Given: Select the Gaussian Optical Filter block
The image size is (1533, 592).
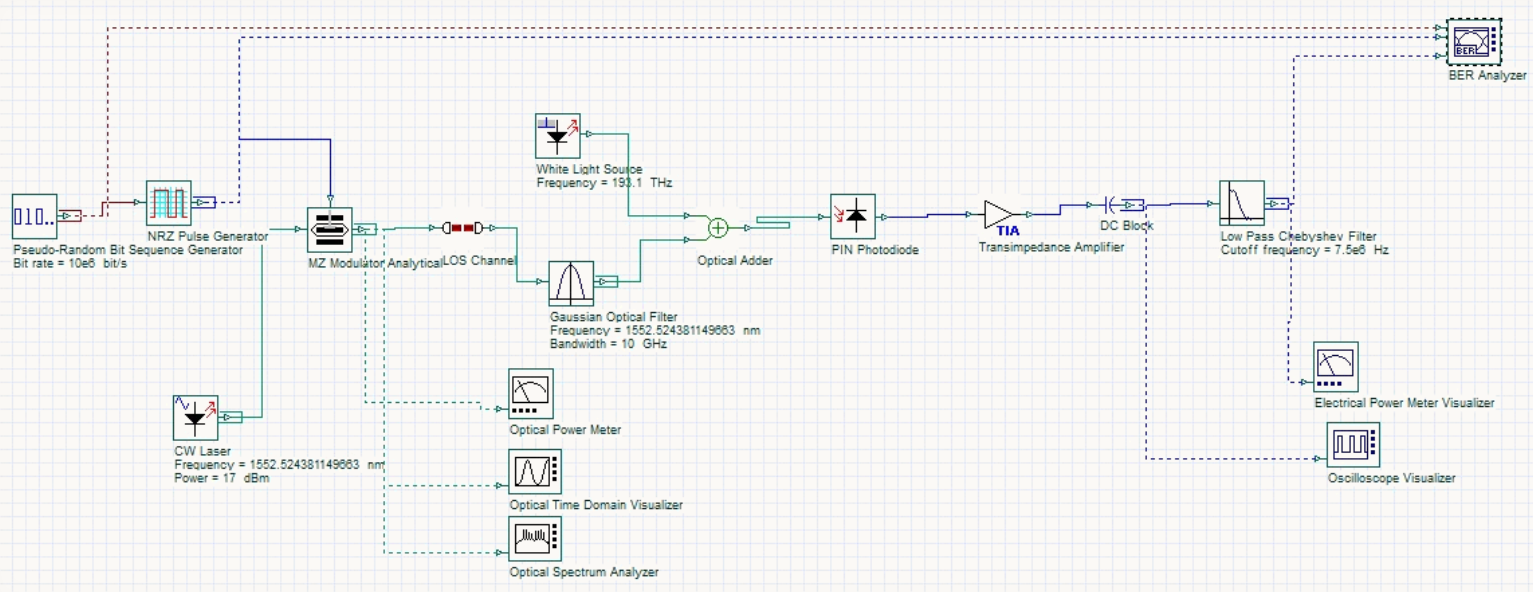Looking at the screenshot, I should 572,284.
